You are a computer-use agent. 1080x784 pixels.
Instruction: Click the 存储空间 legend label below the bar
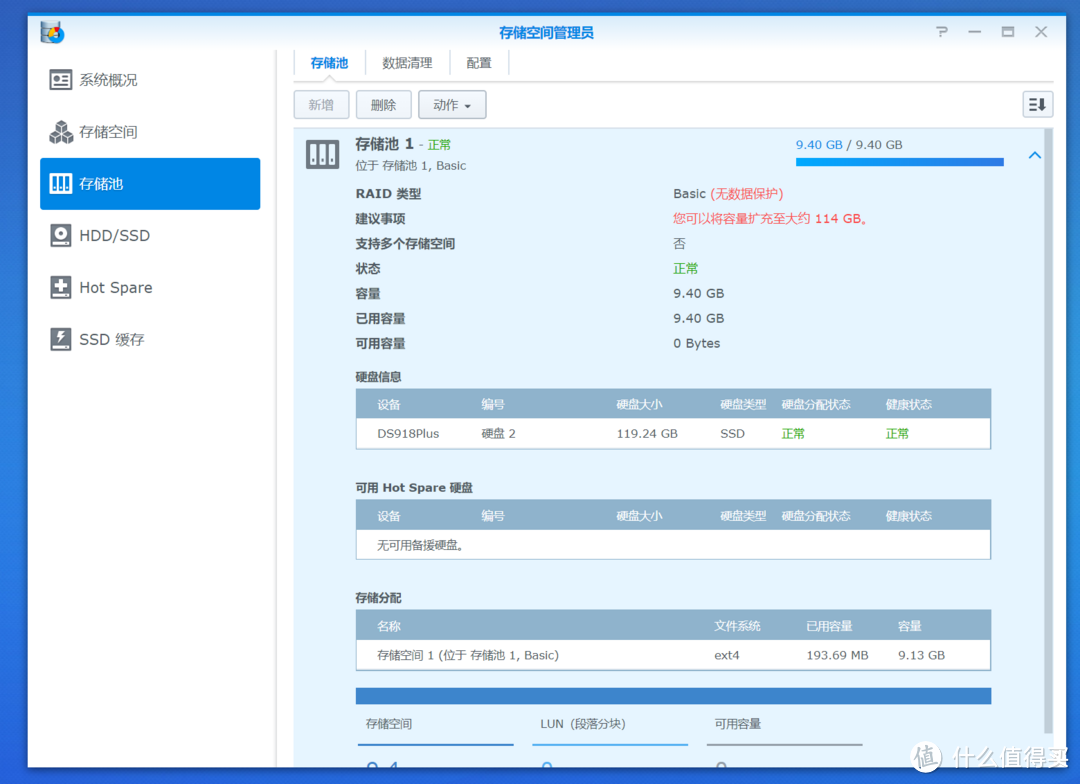[x=388, y=723]
